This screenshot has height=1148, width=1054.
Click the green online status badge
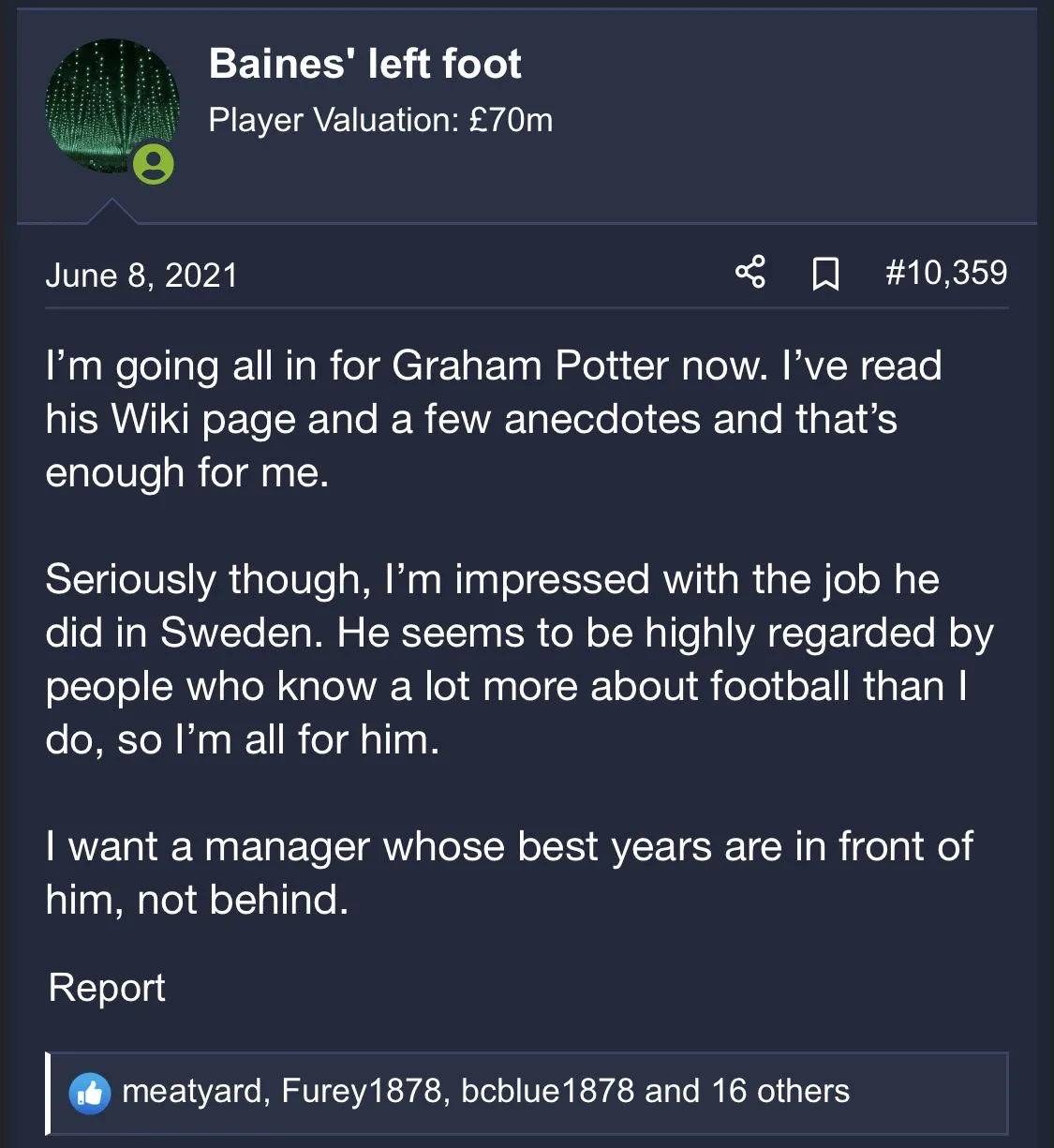coord(153,165)
